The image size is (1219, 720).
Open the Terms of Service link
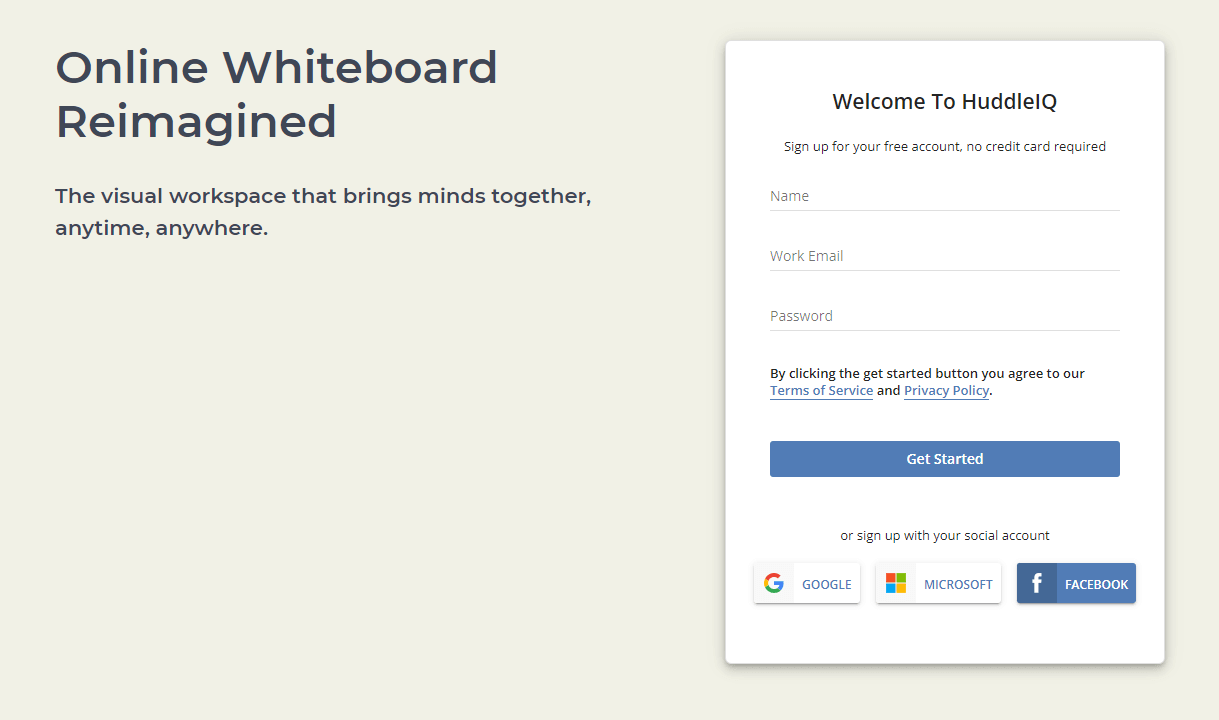821,390
